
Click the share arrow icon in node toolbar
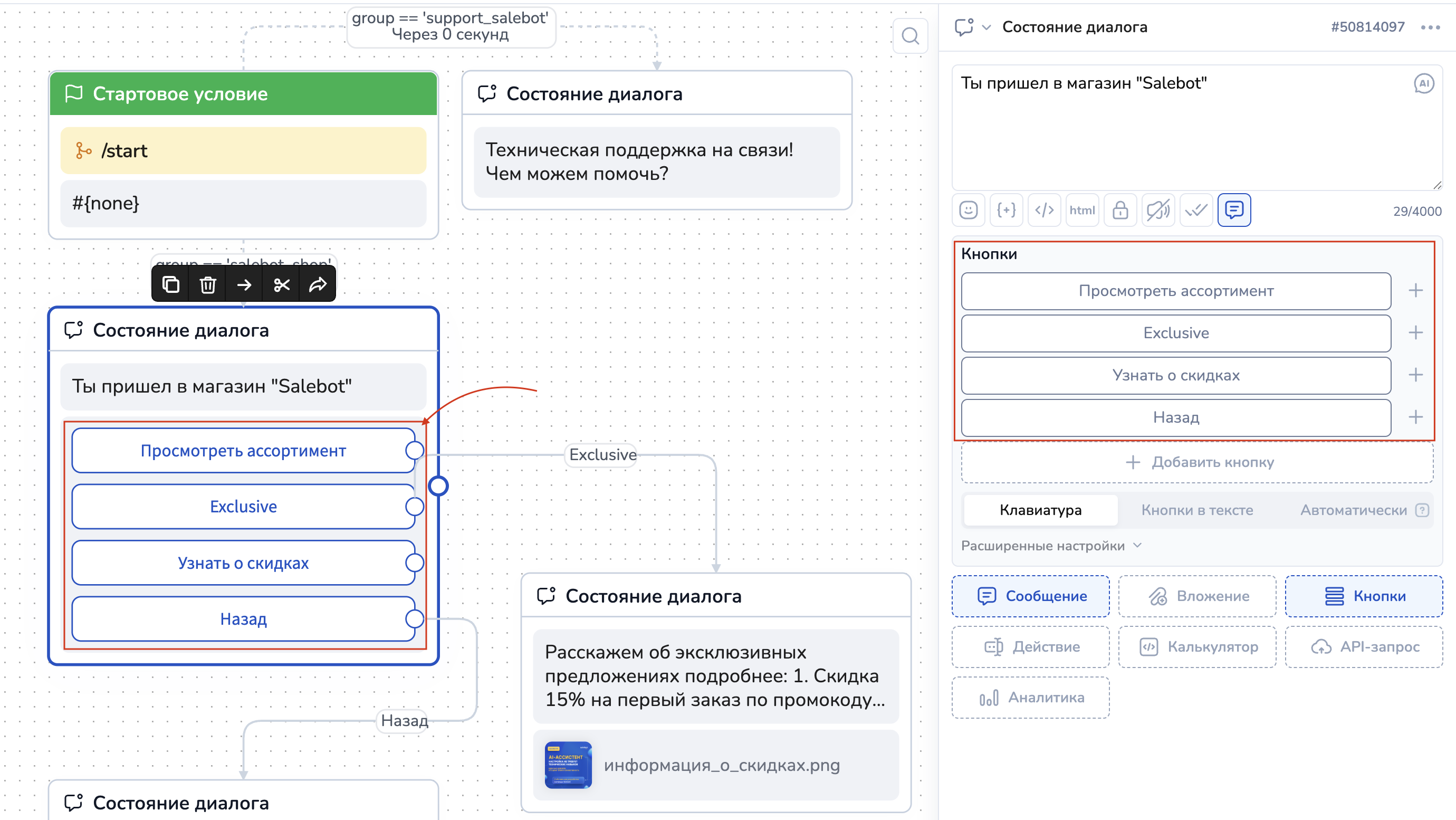pos(318,284)
